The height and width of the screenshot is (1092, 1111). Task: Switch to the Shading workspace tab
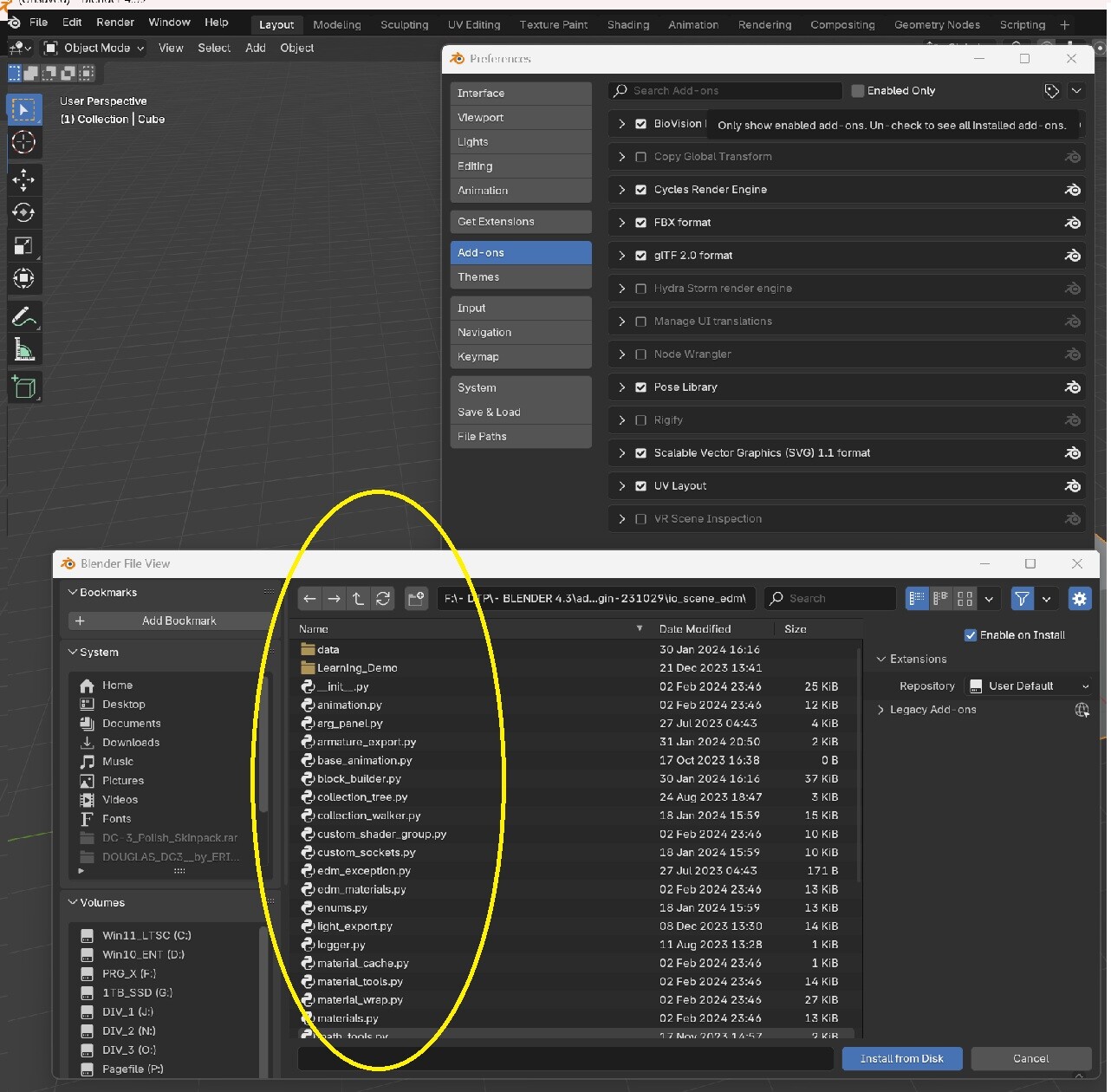pyautogui.click(x=628, y=24)
